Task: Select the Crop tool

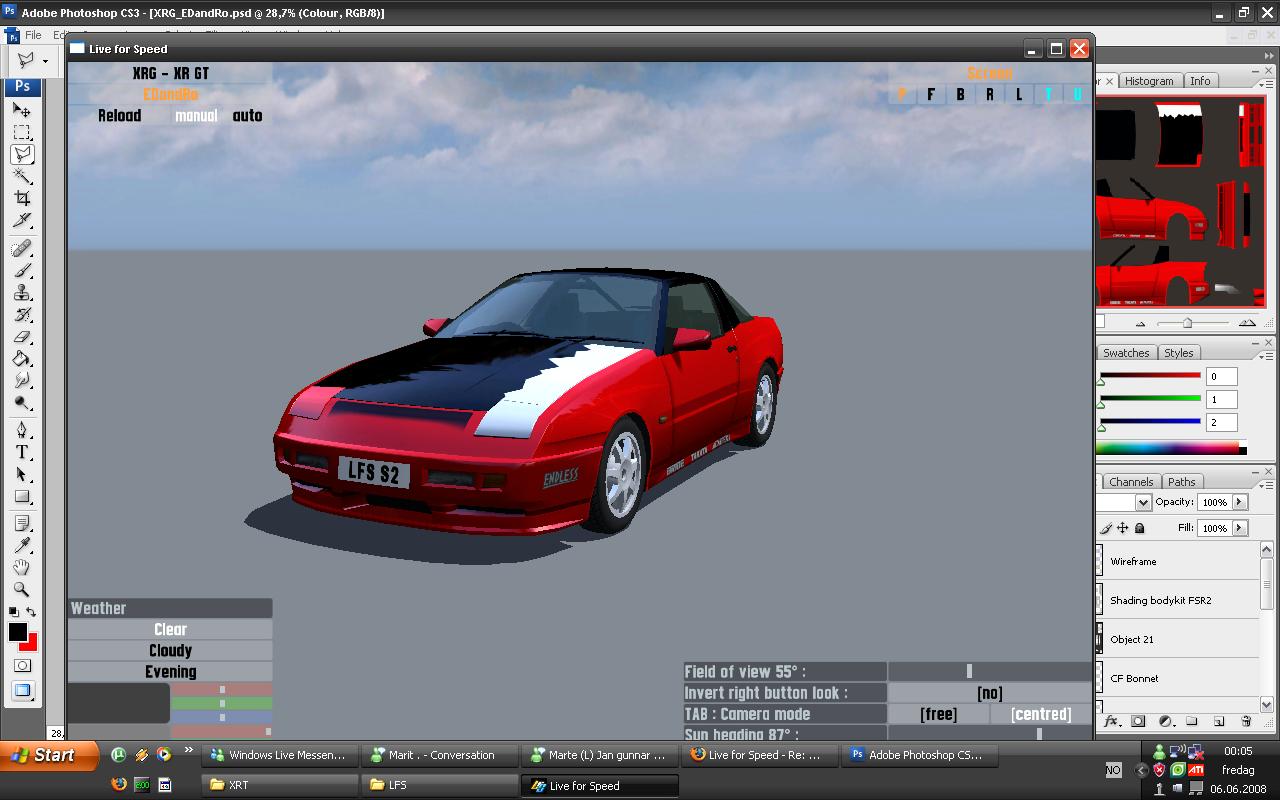Action: [x=22, y=198]
